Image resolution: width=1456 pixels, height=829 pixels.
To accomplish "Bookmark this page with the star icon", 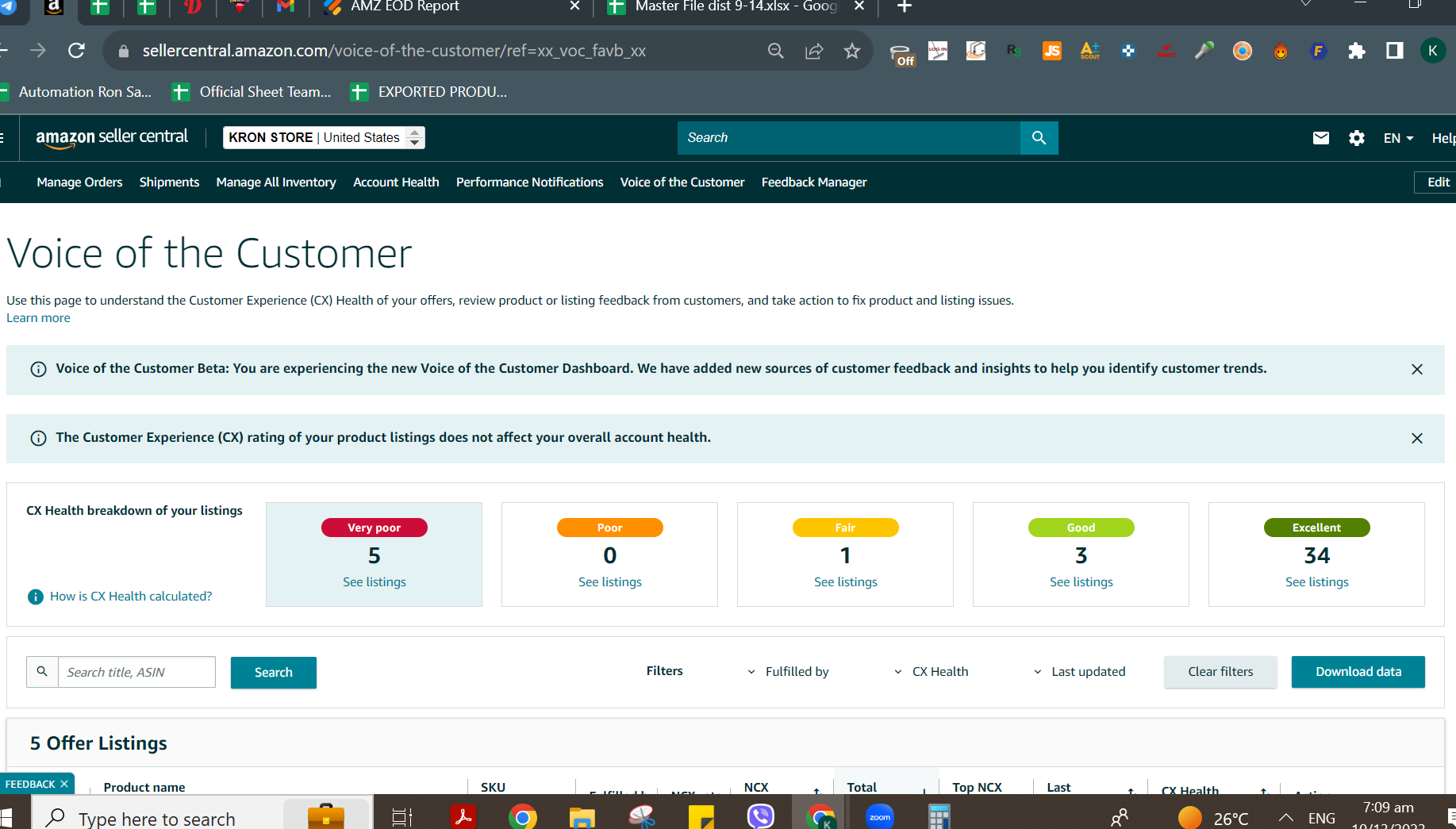I will [x=852, y=51].
